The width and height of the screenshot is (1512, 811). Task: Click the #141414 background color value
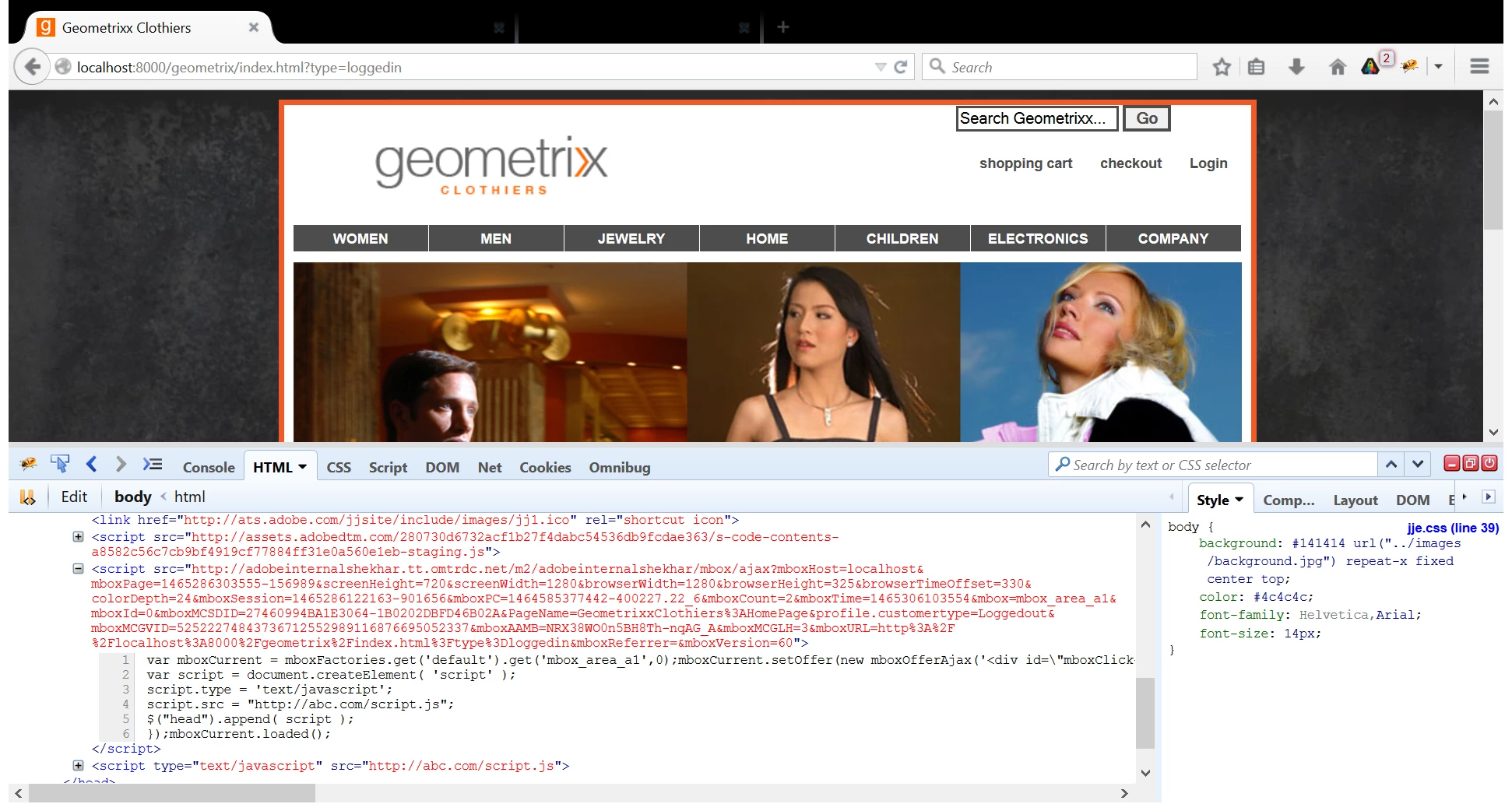tap(1317, 543)
